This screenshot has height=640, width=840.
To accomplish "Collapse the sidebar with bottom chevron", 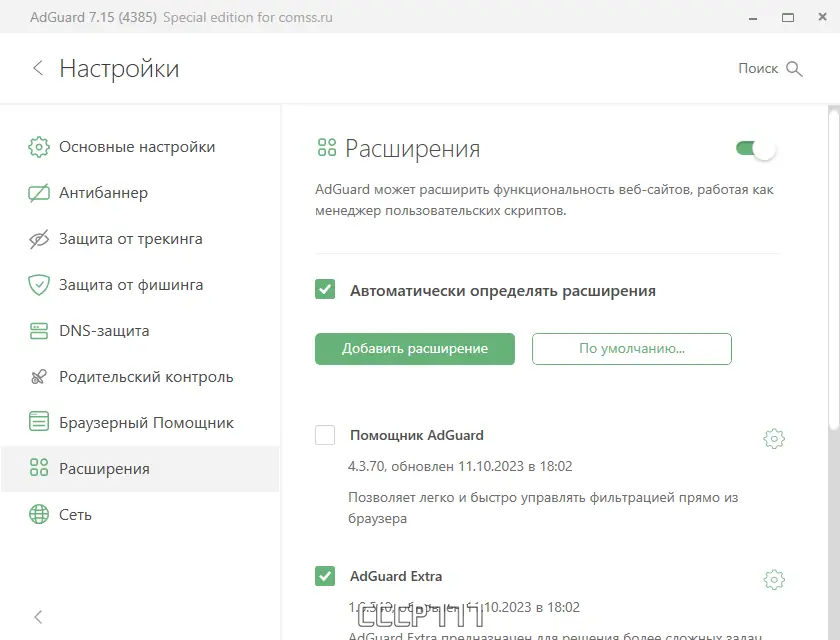I will [x=37, y=617].
